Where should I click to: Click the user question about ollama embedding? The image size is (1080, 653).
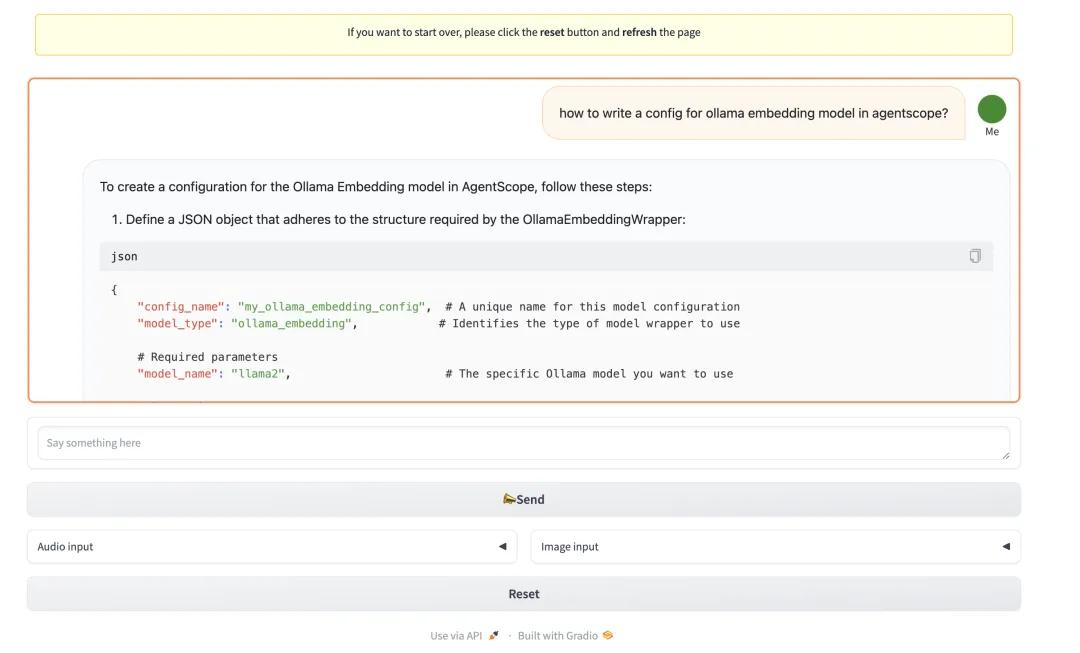753,113
